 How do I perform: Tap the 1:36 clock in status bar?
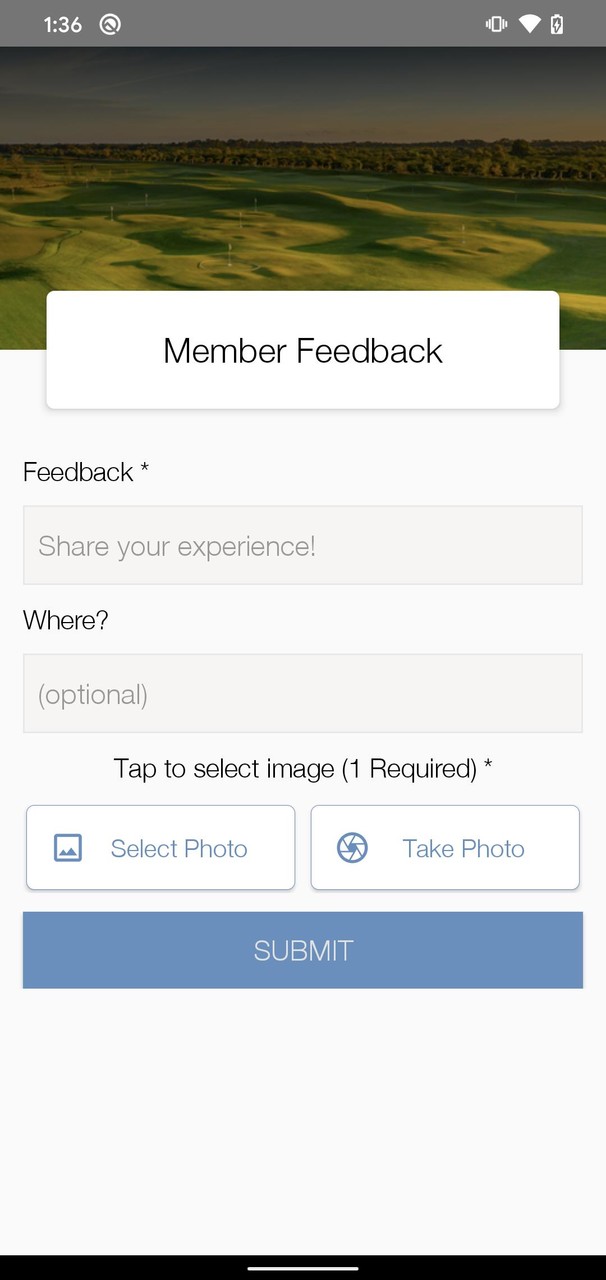pos(62,24)
